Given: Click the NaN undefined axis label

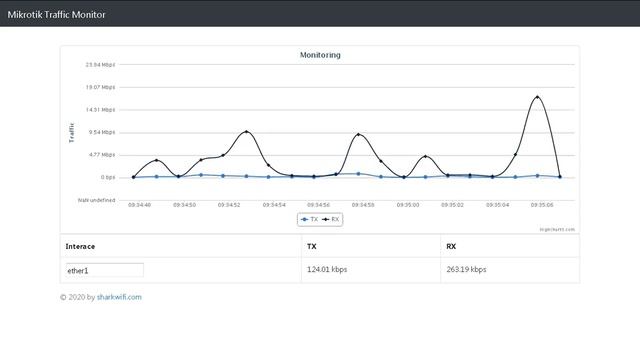Looking at the screenshot, I should [x=97, y=200].
